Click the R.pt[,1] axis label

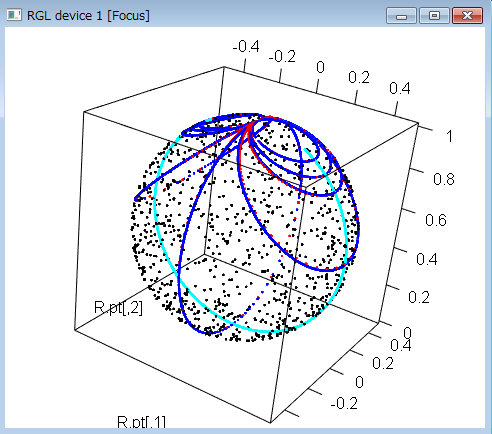141,422
